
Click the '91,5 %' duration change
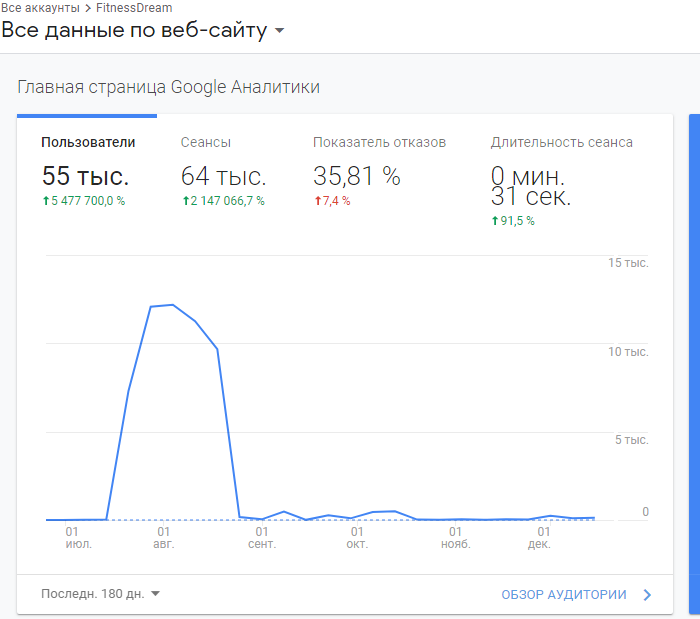512,220
